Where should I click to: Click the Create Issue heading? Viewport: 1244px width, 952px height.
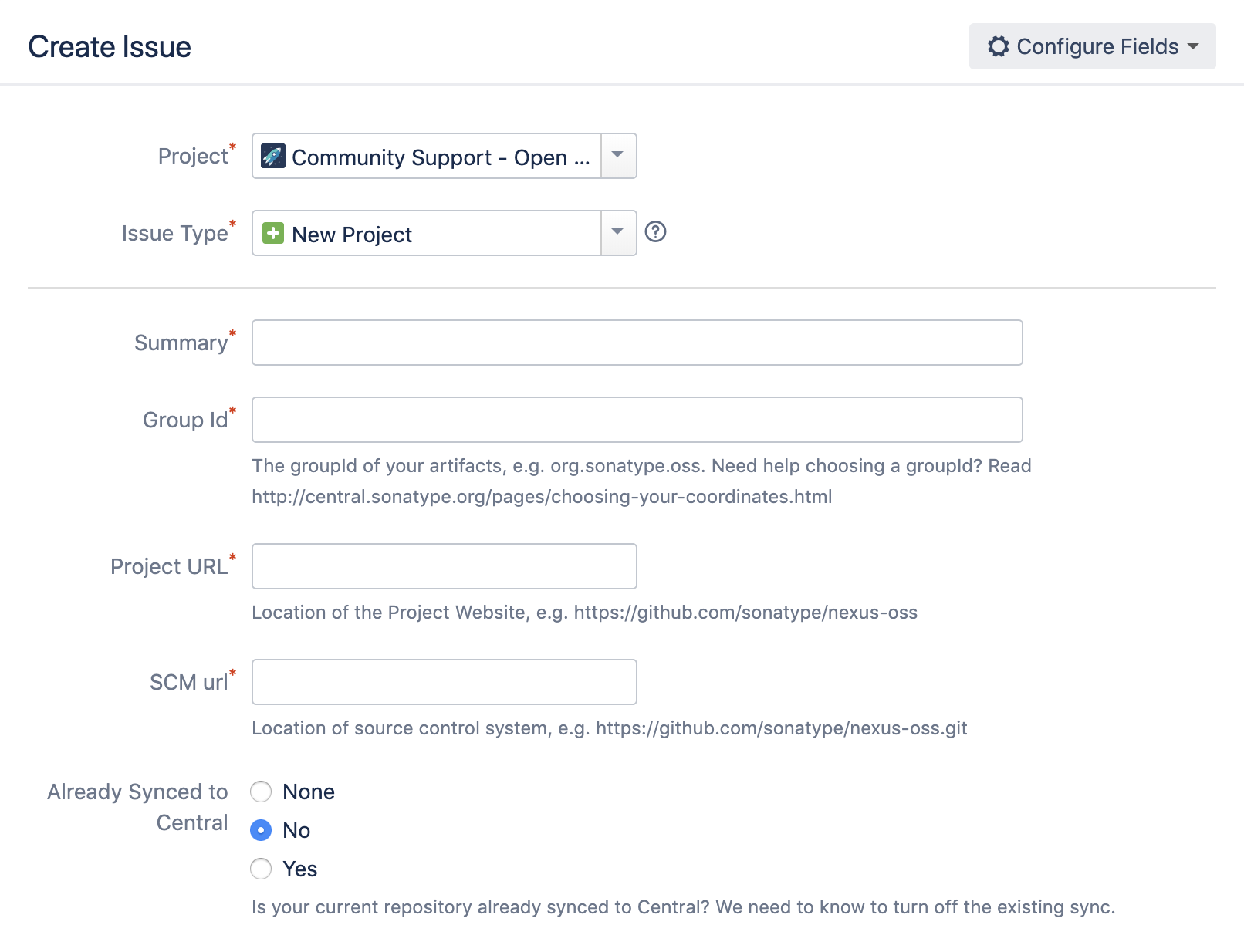(x=110, y=47)
